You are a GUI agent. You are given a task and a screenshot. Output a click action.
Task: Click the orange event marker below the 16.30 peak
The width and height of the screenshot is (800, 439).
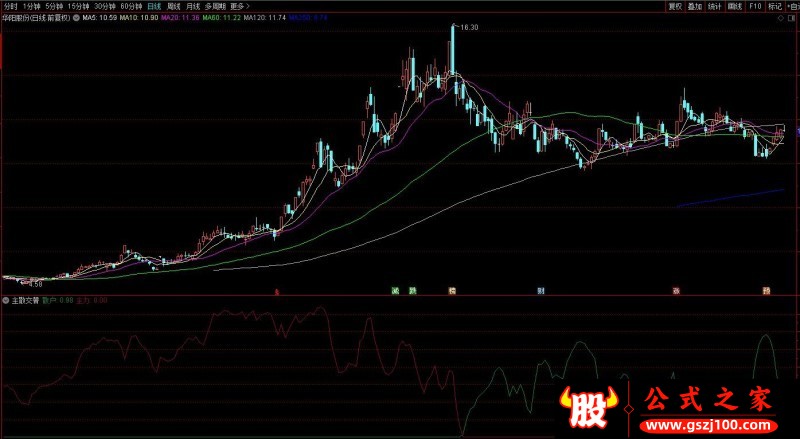tap(452, 291)
